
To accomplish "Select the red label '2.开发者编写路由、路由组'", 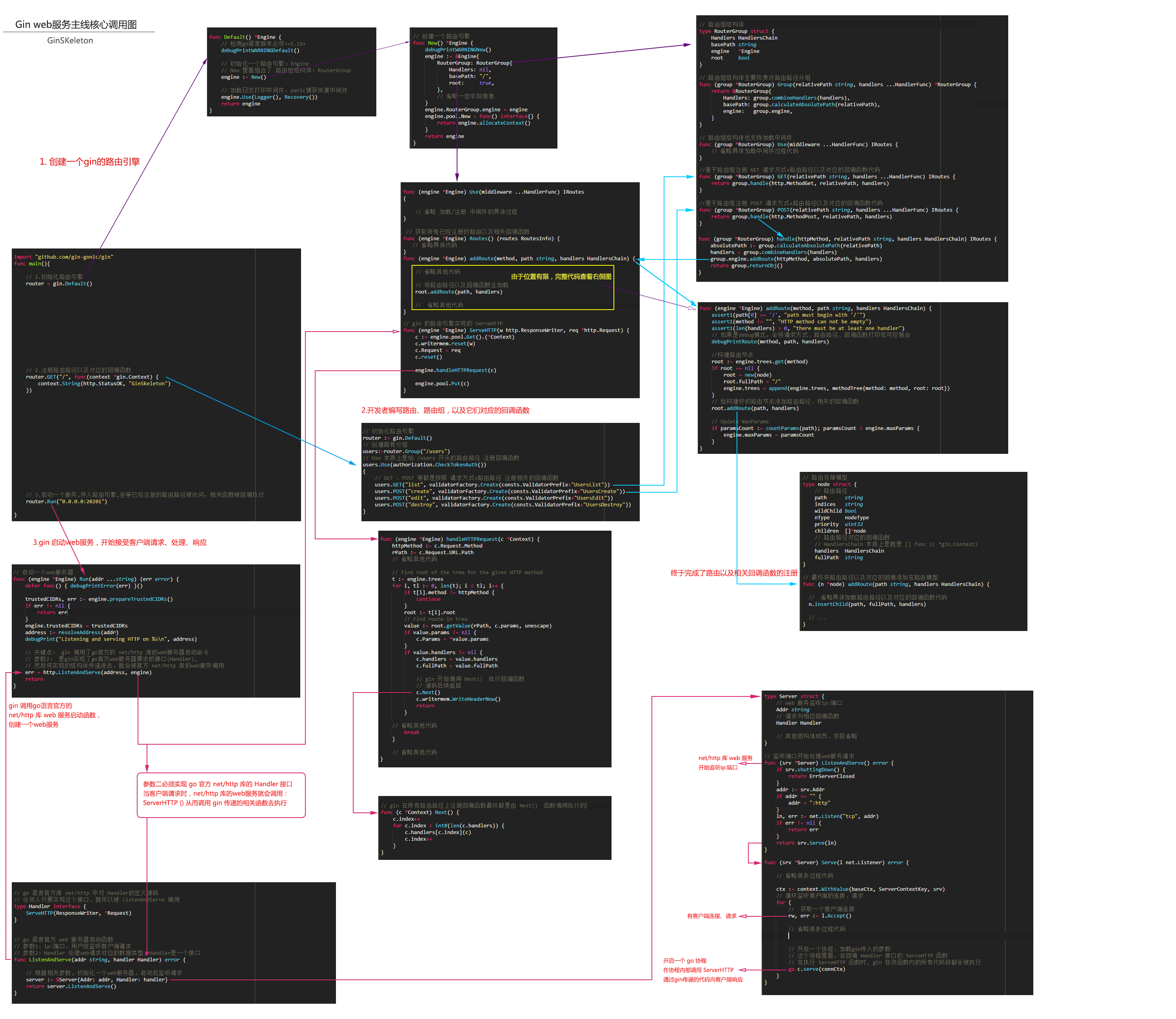I will click(x=445, y=410).
